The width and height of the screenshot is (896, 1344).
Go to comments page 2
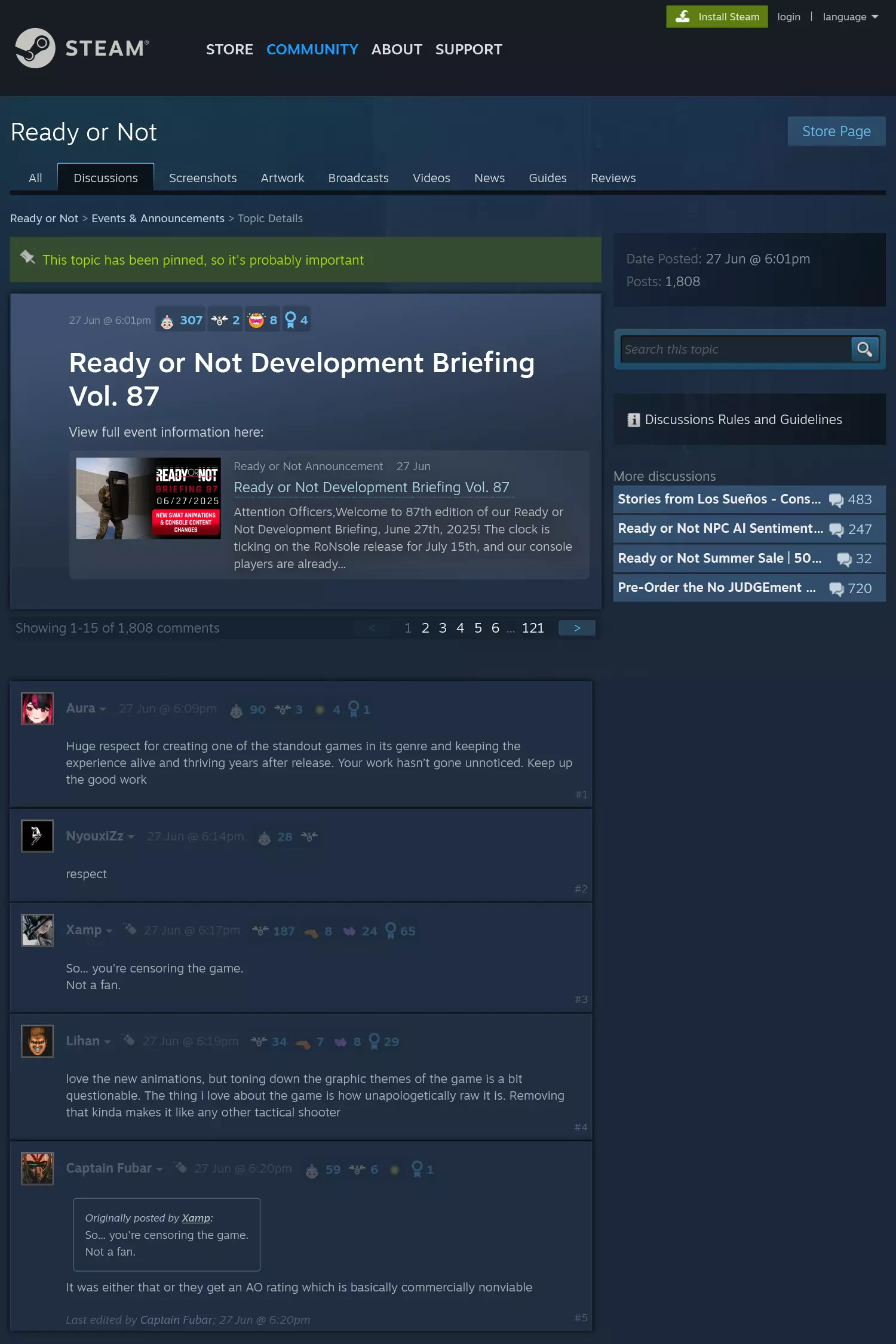[x=425, y=628]
